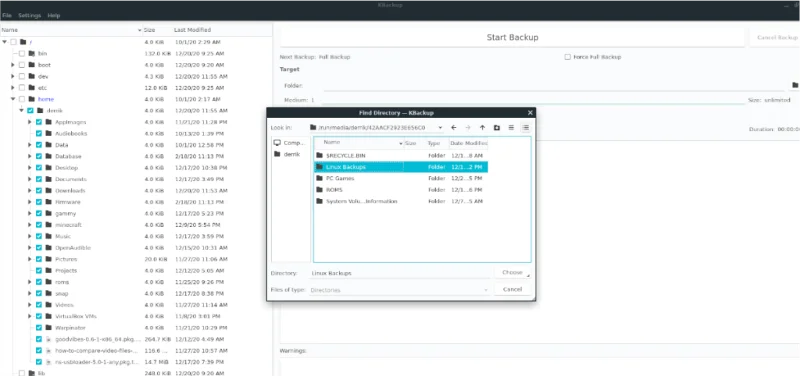The height and width of the screenshot is (376, 800).
Task: Click the PC Games folder icon
Action: coord(320,178)
